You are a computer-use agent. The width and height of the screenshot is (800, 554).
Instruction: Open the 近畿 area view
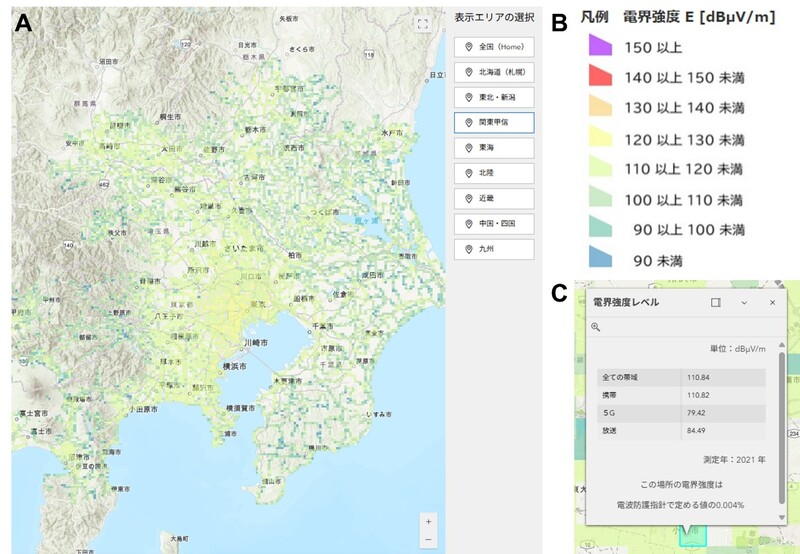(494, 197)
